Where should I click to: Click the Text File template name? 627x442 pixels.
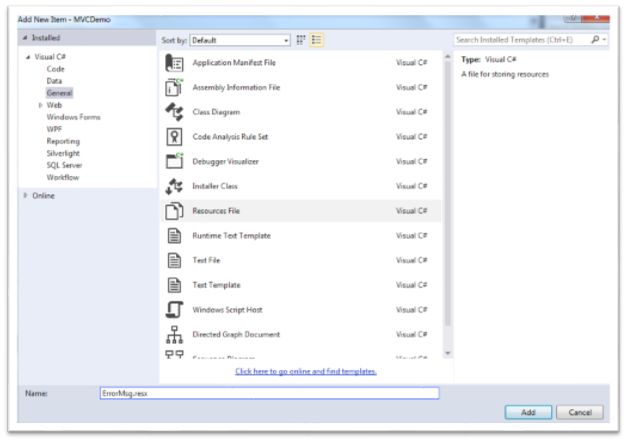(x=206, y=260)
